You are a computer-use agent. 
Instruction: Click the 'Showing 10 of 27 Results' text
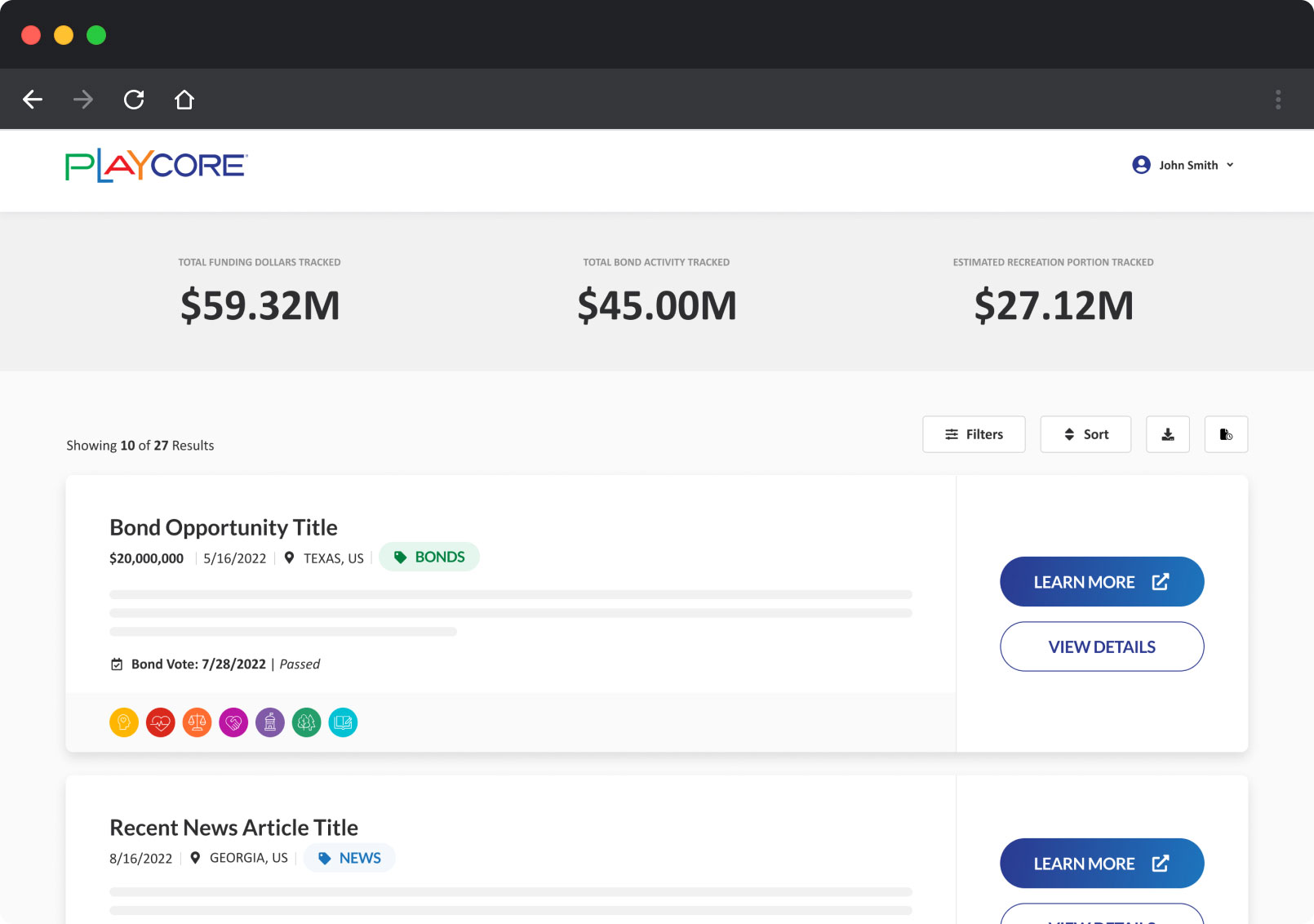tap(140, 446)
